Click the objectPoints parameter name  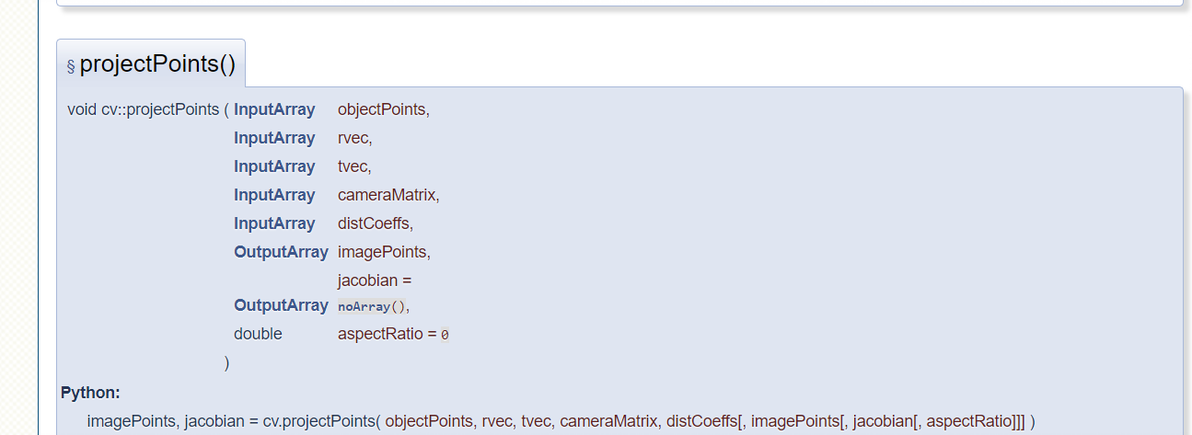382,110
